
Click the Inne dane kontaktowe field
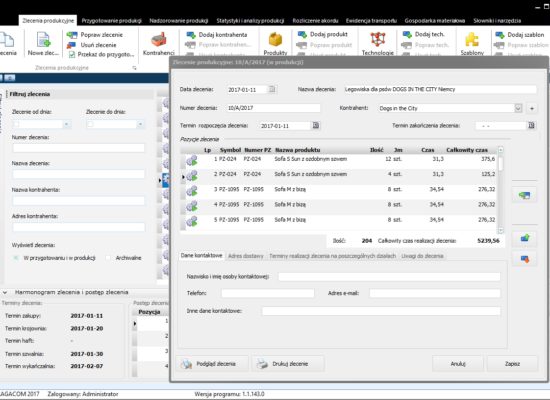point(381,311)
